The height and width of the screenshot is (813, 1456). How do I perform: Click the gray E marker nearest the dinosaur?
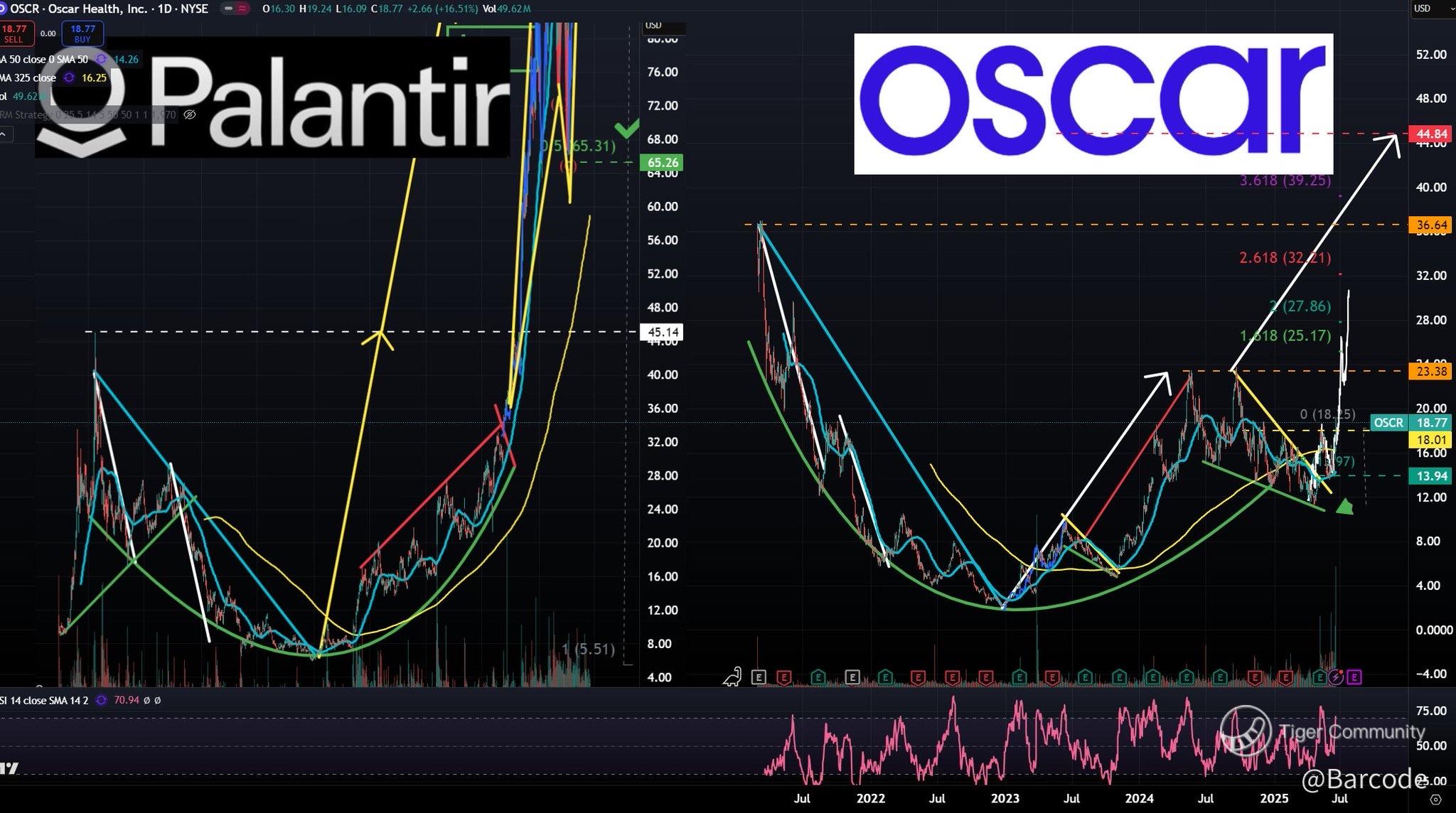(x=758, y=677)
